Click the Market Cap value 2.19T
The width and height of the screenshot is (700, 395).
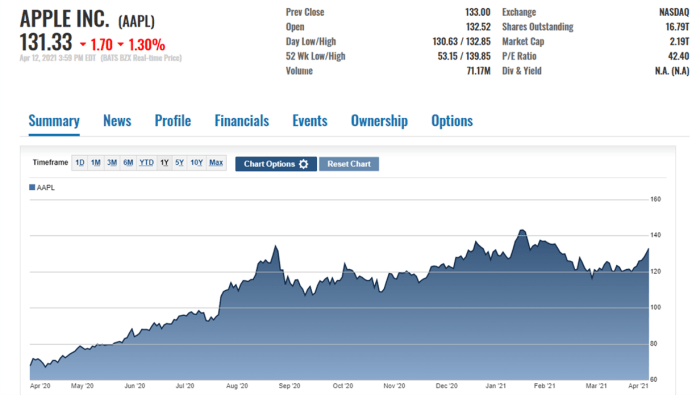click(x=679, y=42)
